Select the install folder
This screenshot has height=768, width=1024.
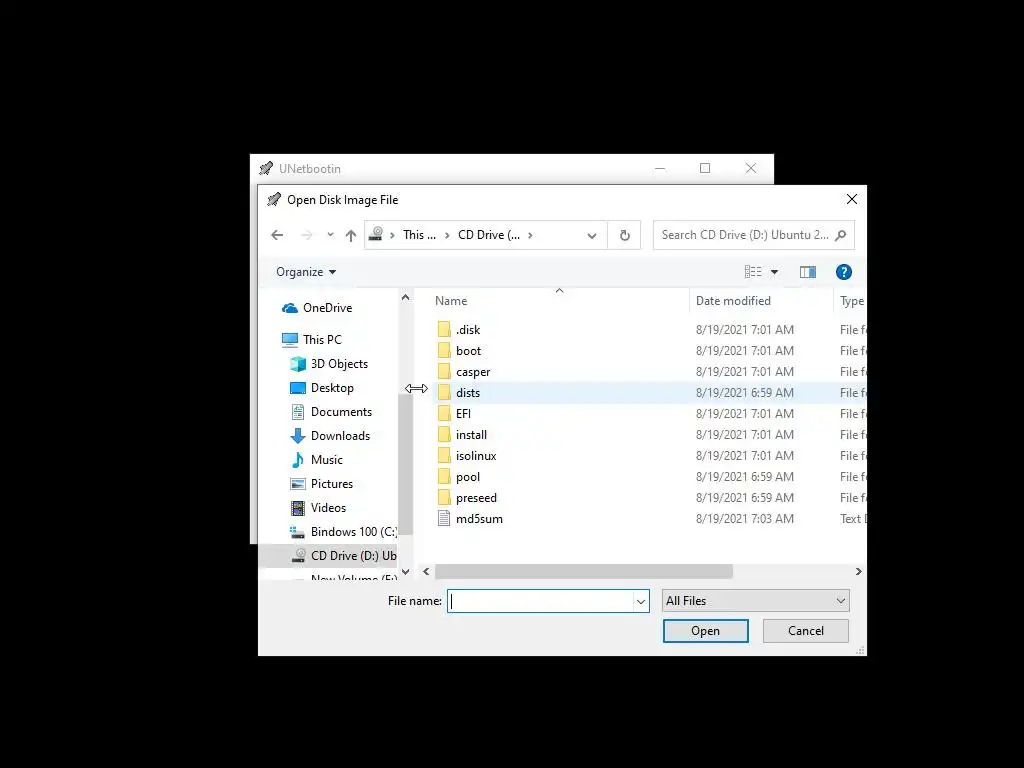coord(471,435)
